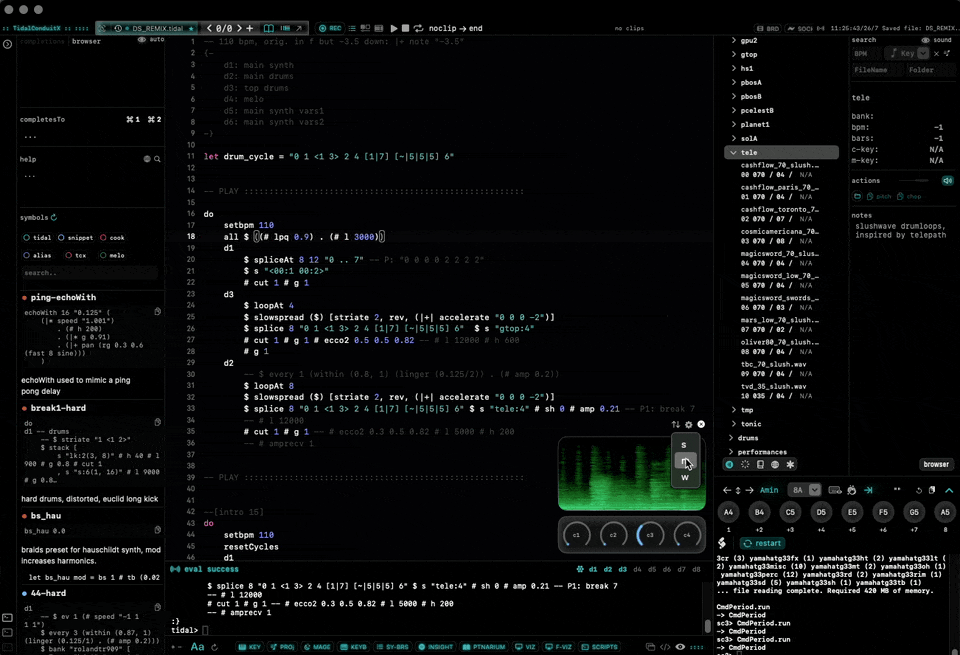Toggle the list view icon next to REC
This screenshot has height=655, width=960.
(352, 28)
